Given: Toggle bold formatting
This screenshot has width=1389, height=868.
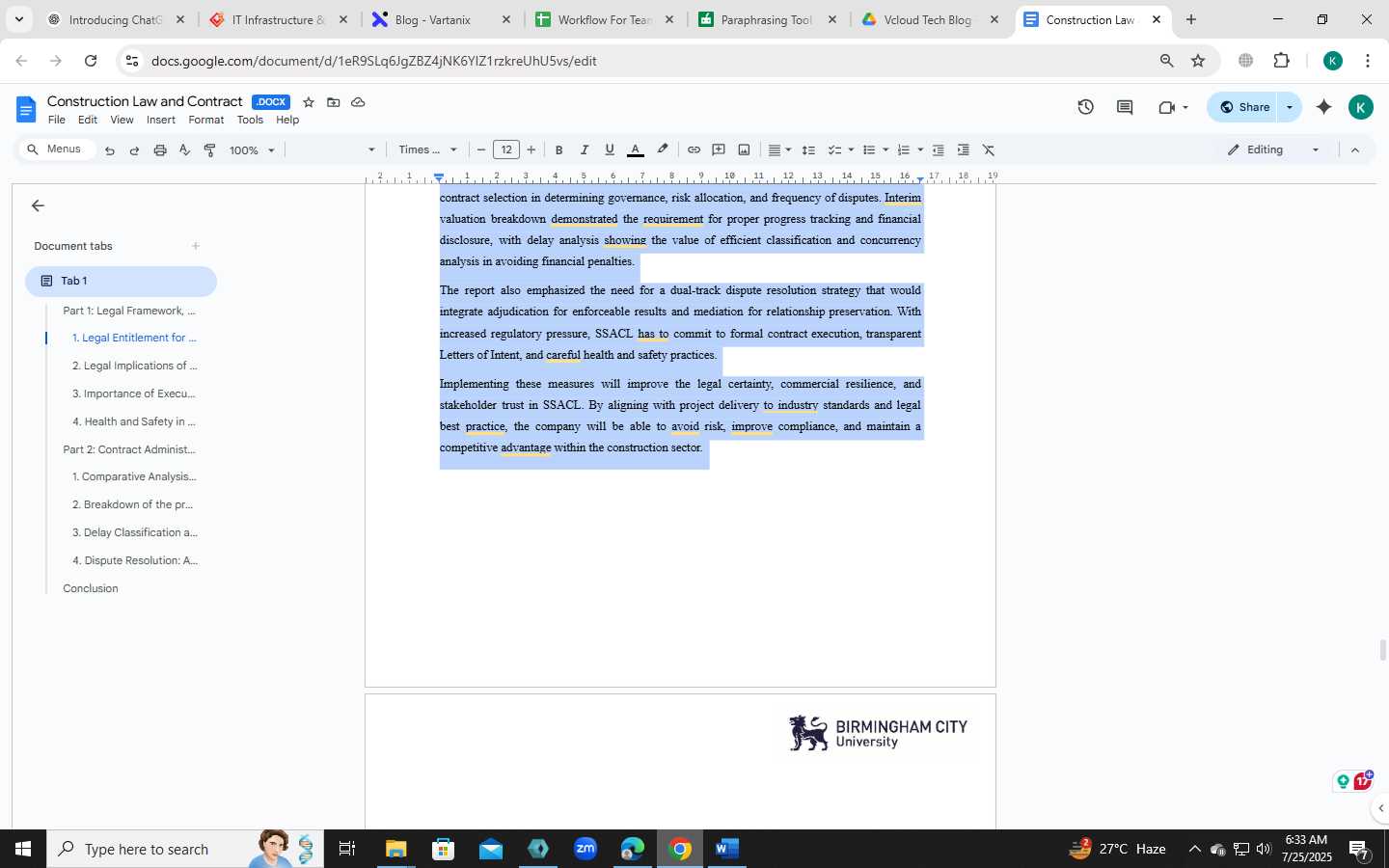Looking at the screenshot, I should tap(558, 150).
